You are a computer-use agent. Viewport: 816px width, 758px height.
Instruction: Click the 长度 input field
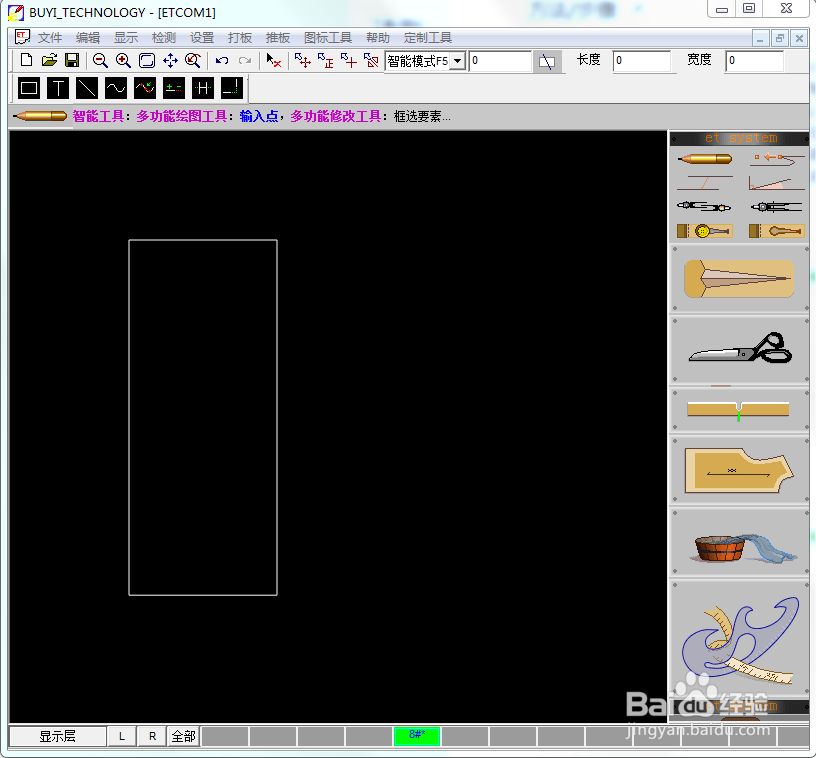point(642,61)
